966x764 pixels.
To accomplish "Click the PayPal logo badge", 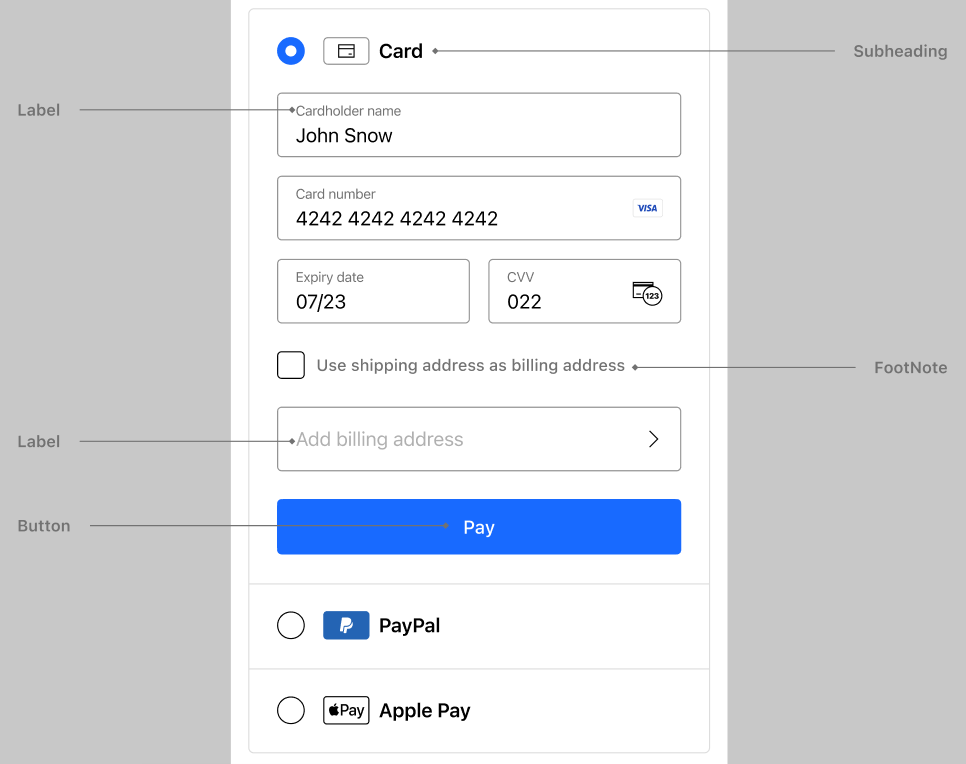I will 346,625.
